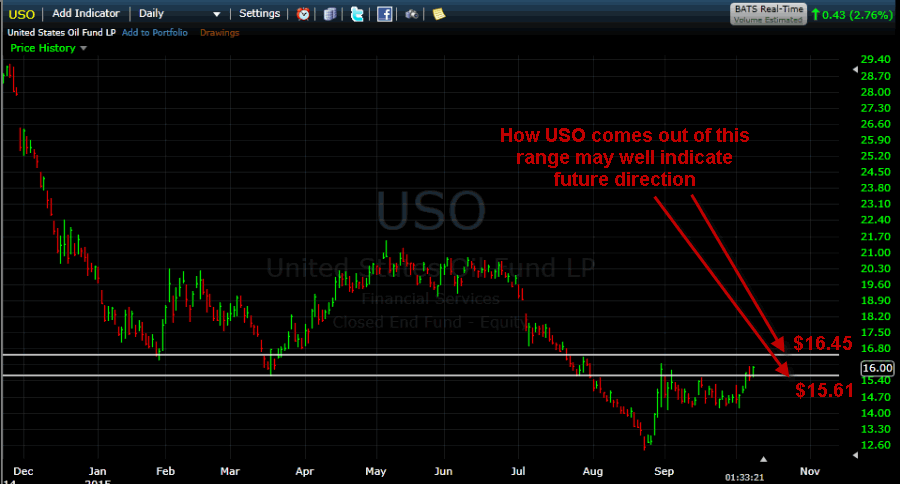The width and height of the screenshot is (900, 484).
Task: Click the alarm clock alert icon
Action: [x=303, y=14]
